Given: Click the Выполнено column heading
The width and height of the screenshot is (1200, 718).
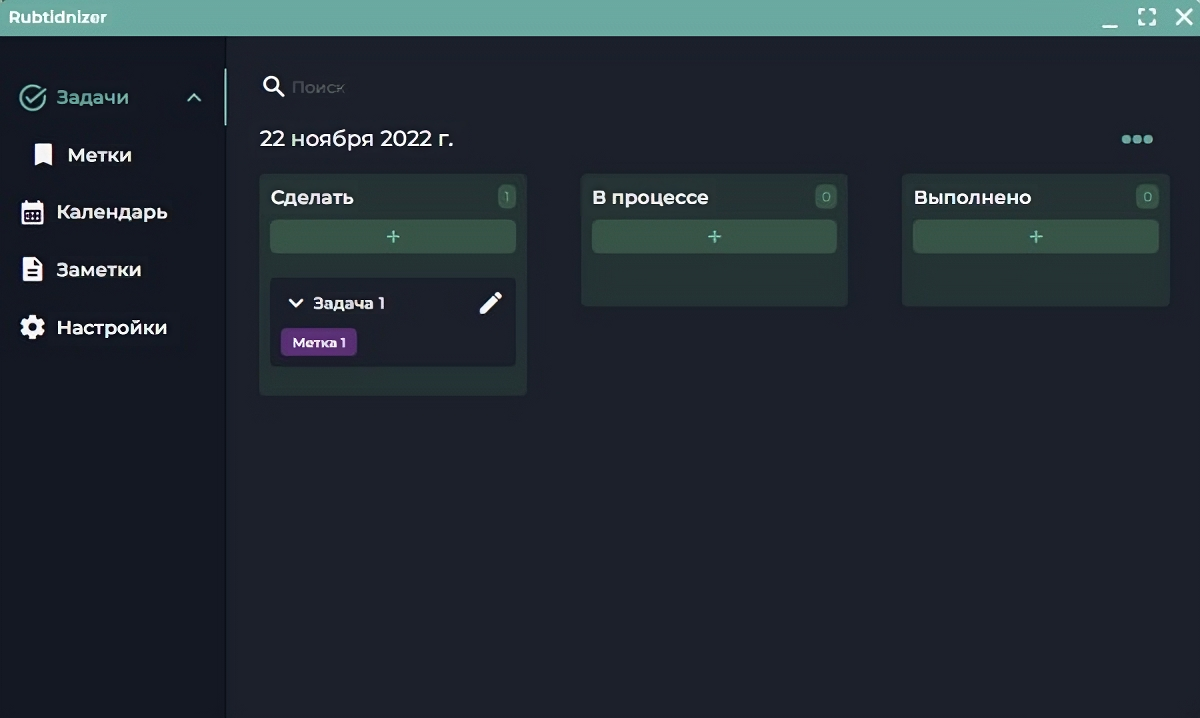Looking at the screenshot, I should point(972,198).
